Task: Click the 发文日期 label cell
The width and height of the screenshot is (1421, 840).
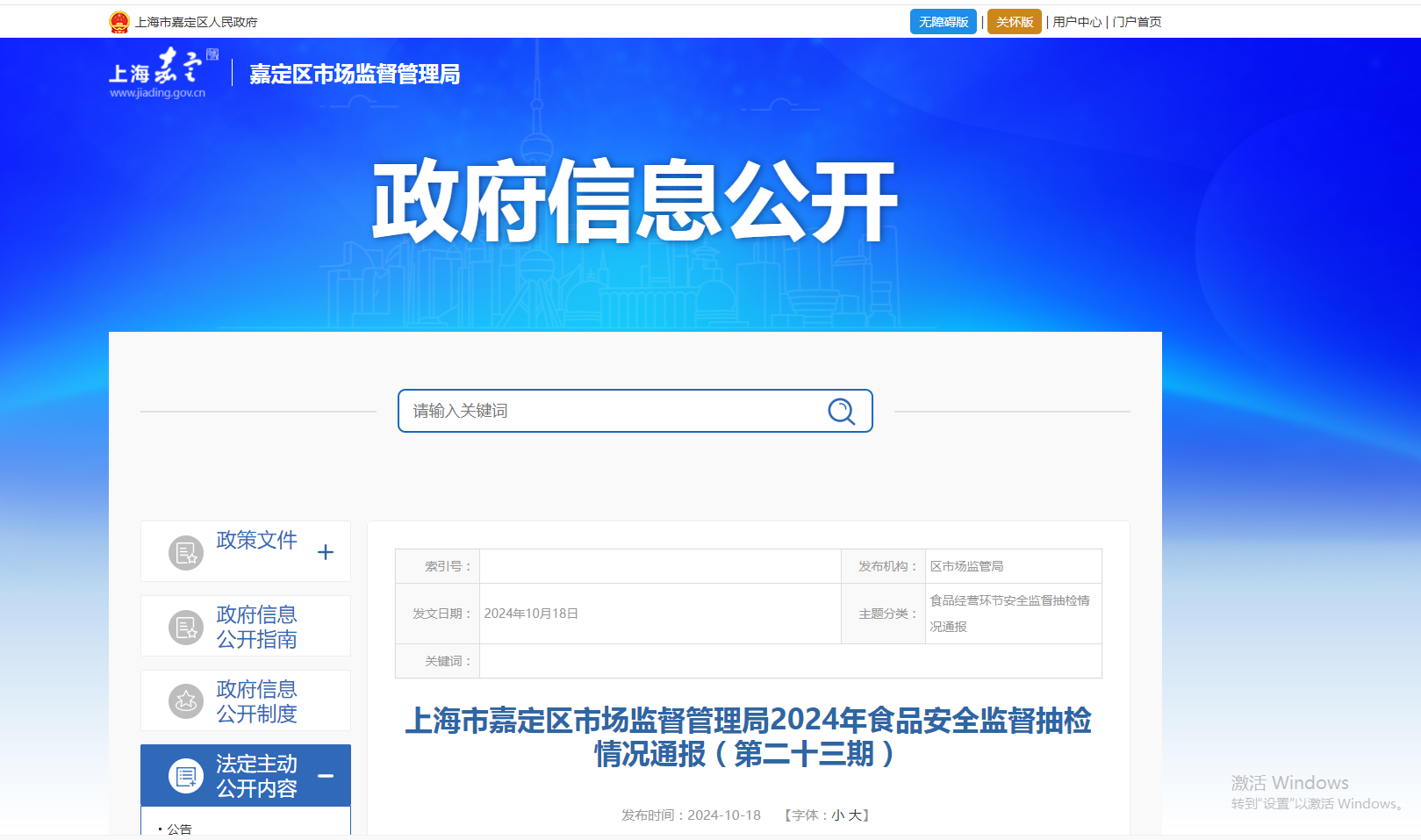Action: coord(438,614)
